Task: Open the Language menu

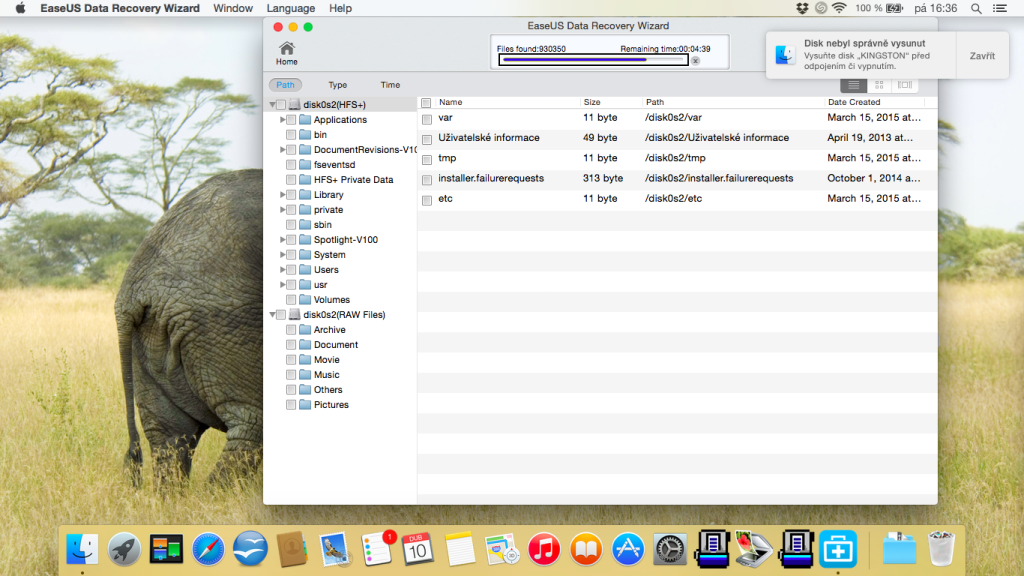Action: (x=290, y=8)
